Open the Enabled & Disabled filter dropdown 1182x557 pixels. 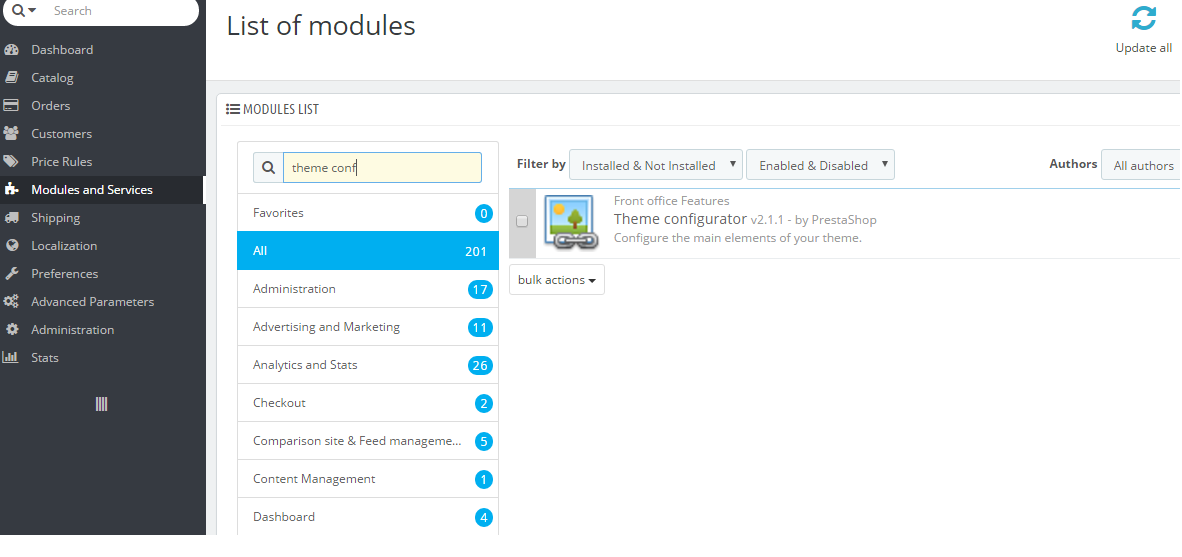tap(820, 165)
